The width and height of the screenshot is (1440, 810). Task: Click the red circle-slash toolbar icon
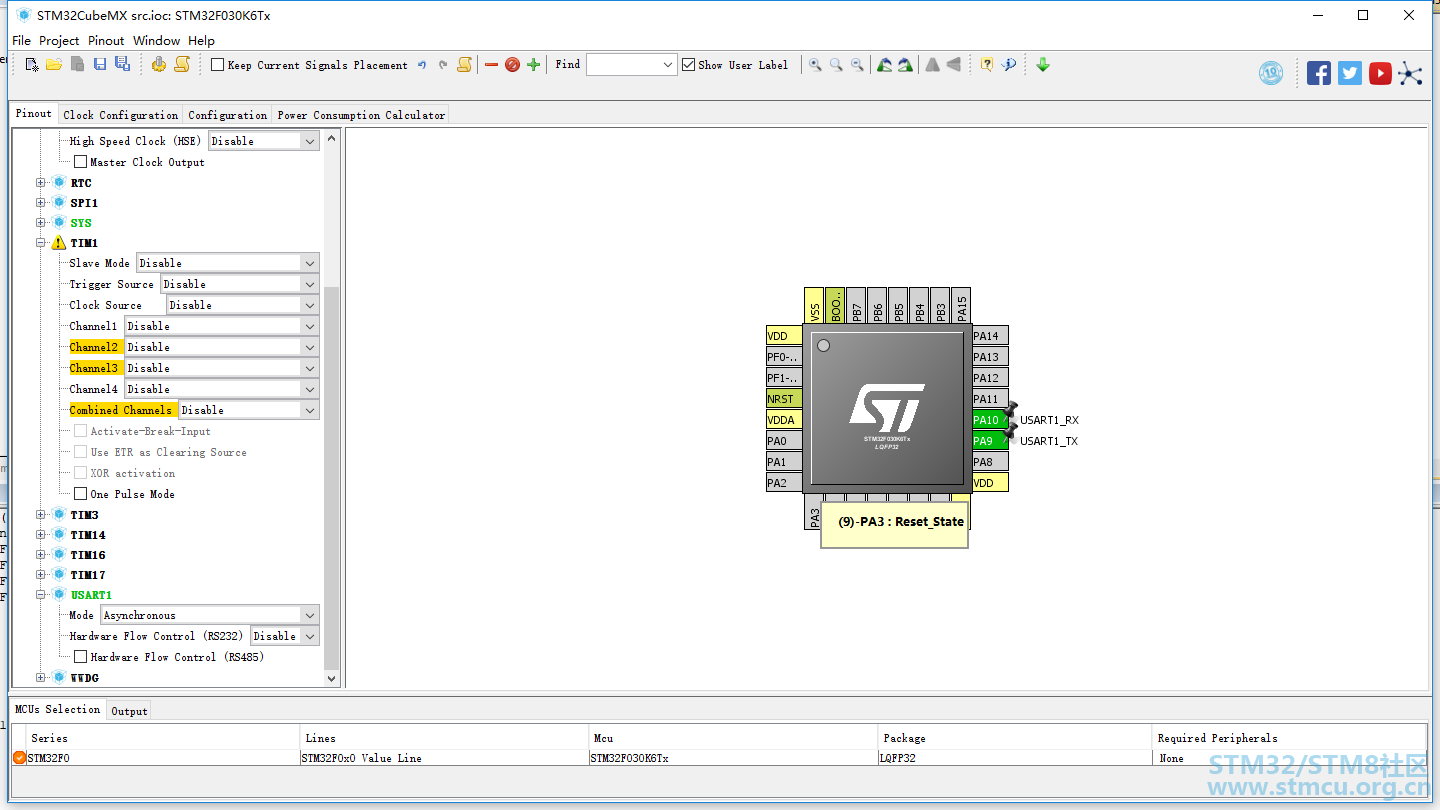(x=512, y=65)
